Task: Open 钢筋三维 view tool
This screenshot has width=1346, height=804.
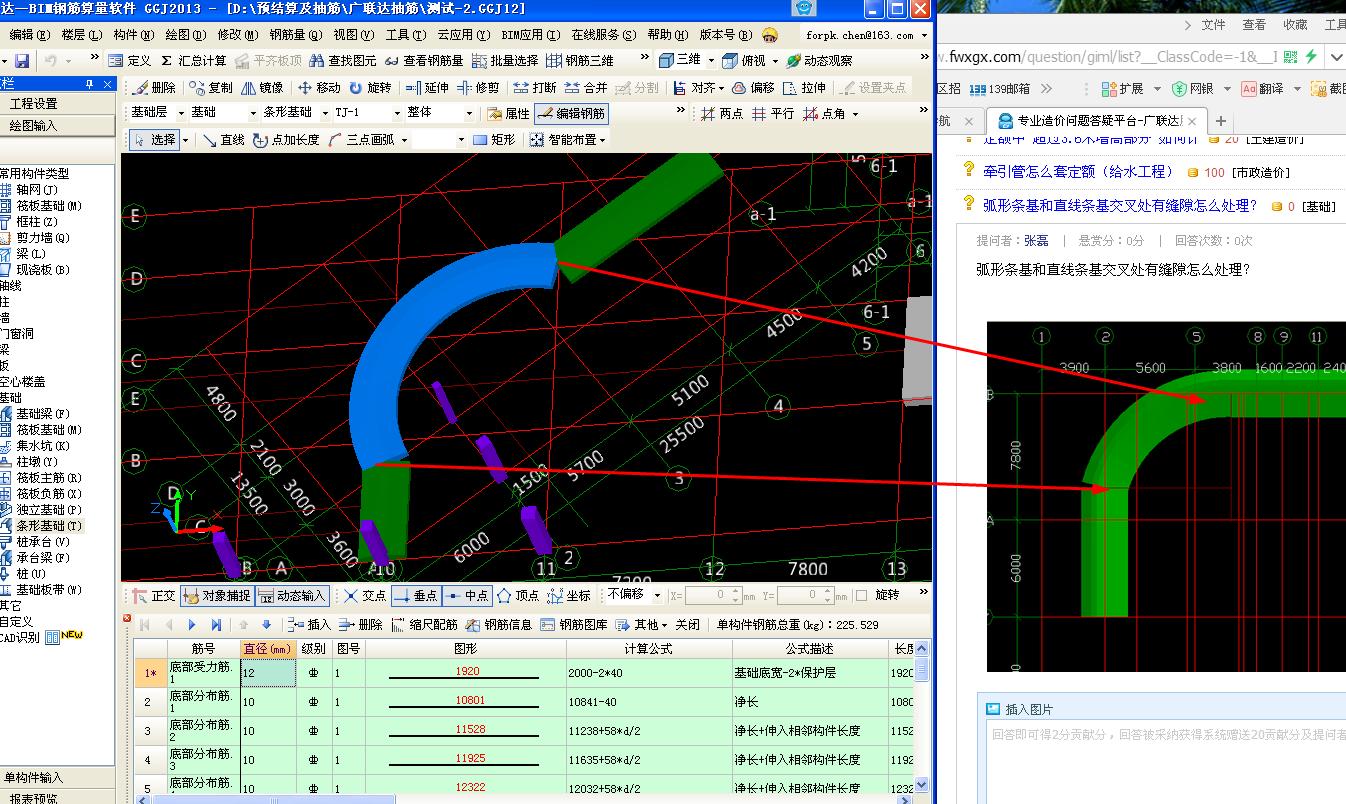Action: [581, 61]
